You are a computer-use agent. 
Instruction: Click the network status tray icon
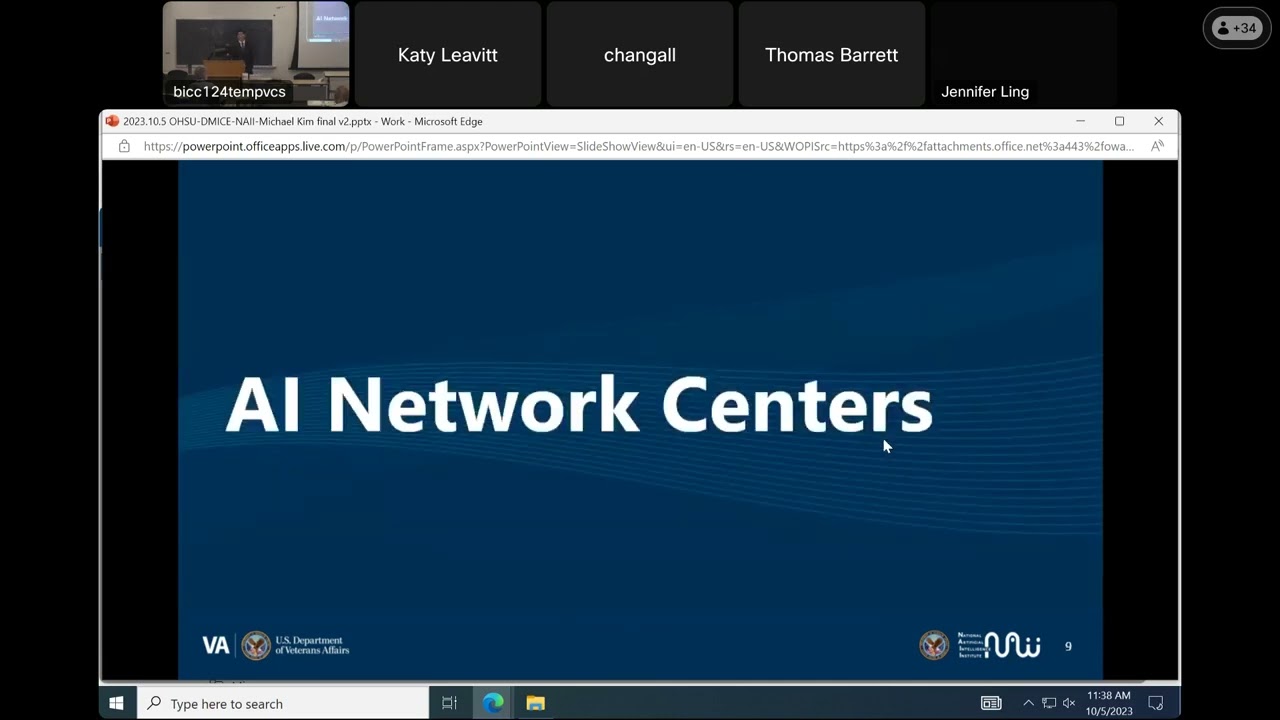click(1048, 703)
